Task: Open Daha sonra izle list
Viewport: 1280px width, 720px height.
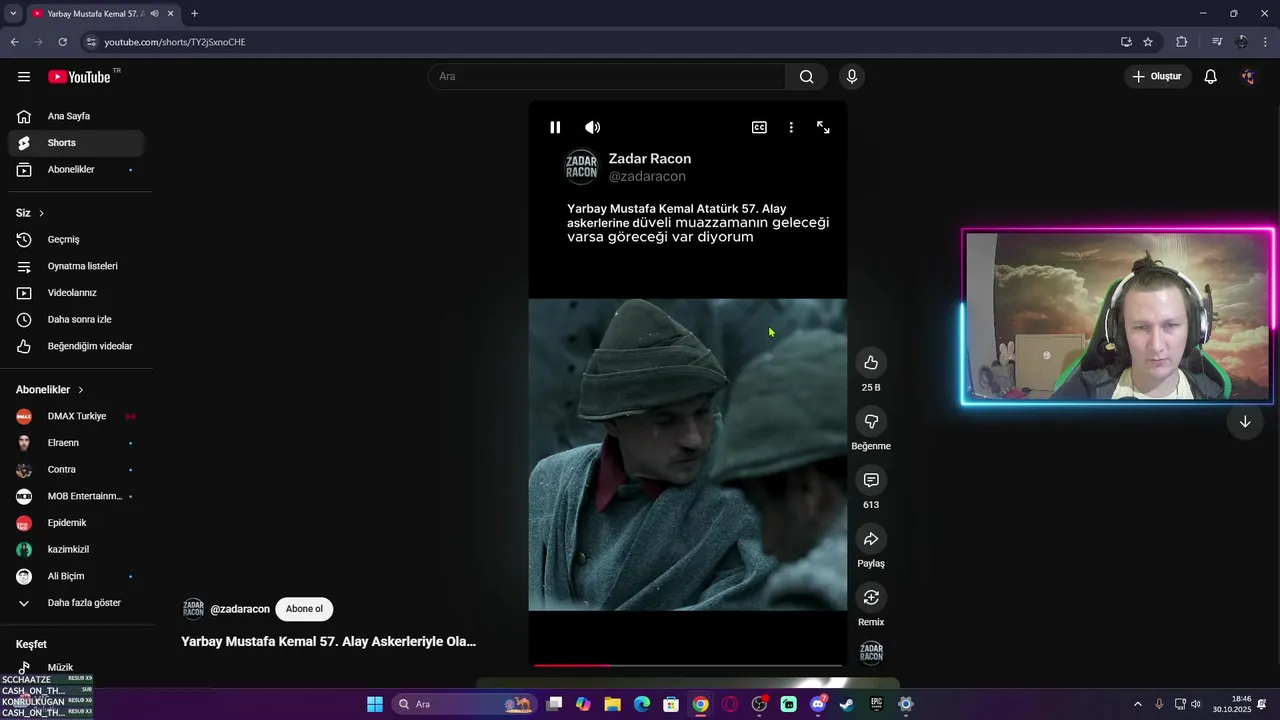Action: tap(76, 320)
